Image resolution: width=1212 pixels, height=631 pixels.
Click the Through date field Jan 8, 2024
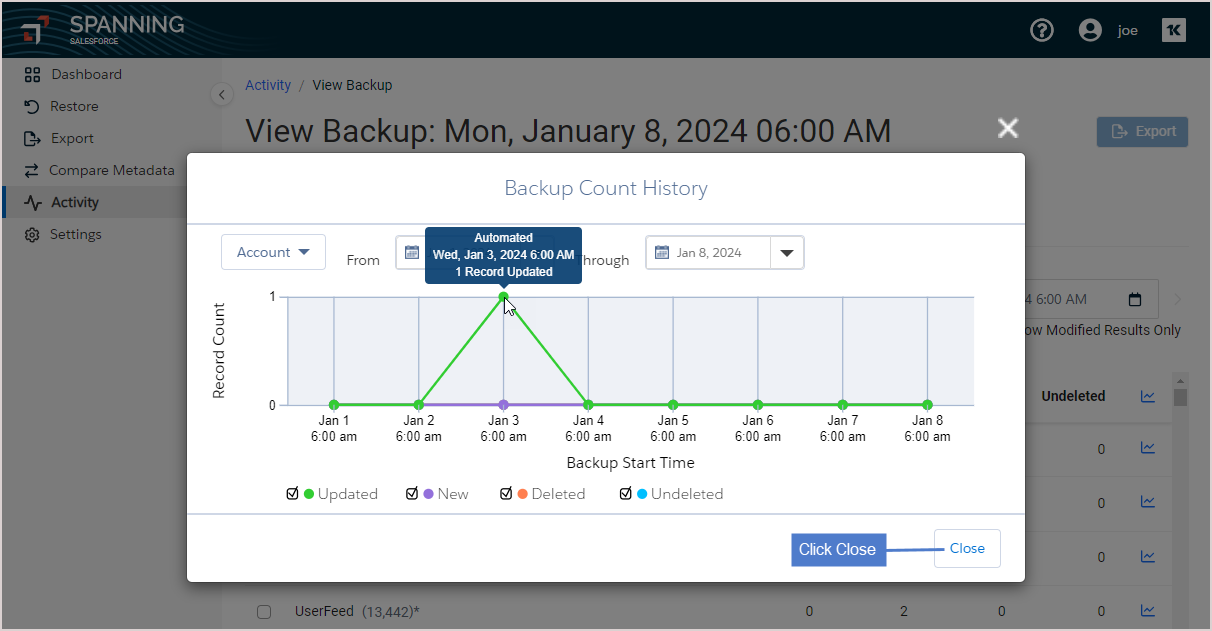709,253
